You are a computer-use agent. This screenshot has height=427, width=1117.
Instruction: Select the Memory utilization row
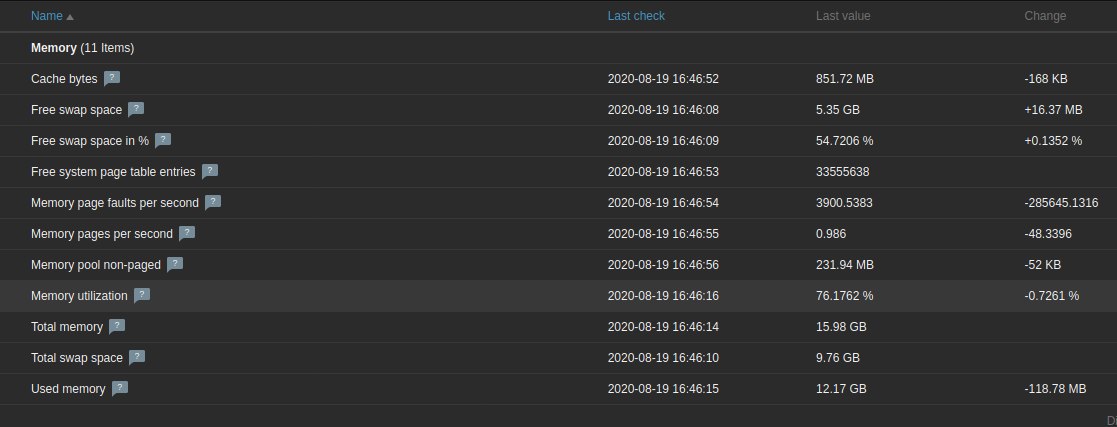click(79, 296)
